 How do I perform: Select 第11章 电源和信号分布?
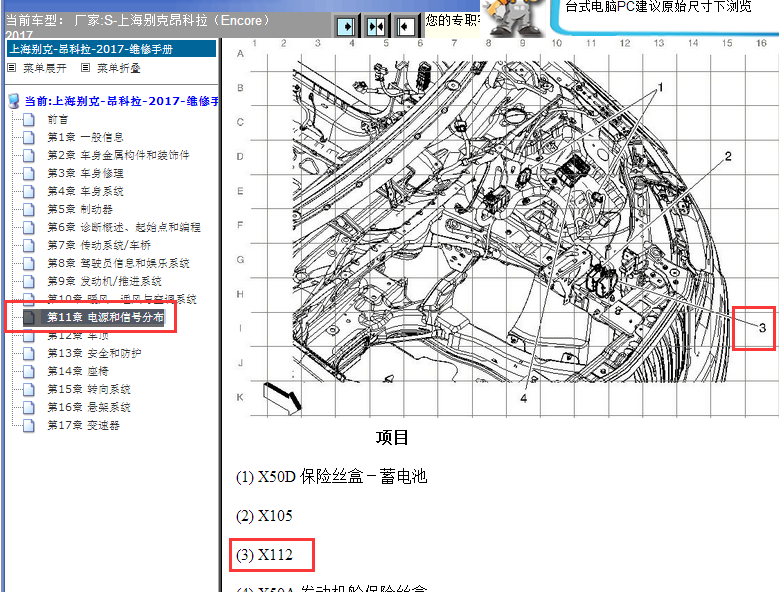[x=105, y=317]
